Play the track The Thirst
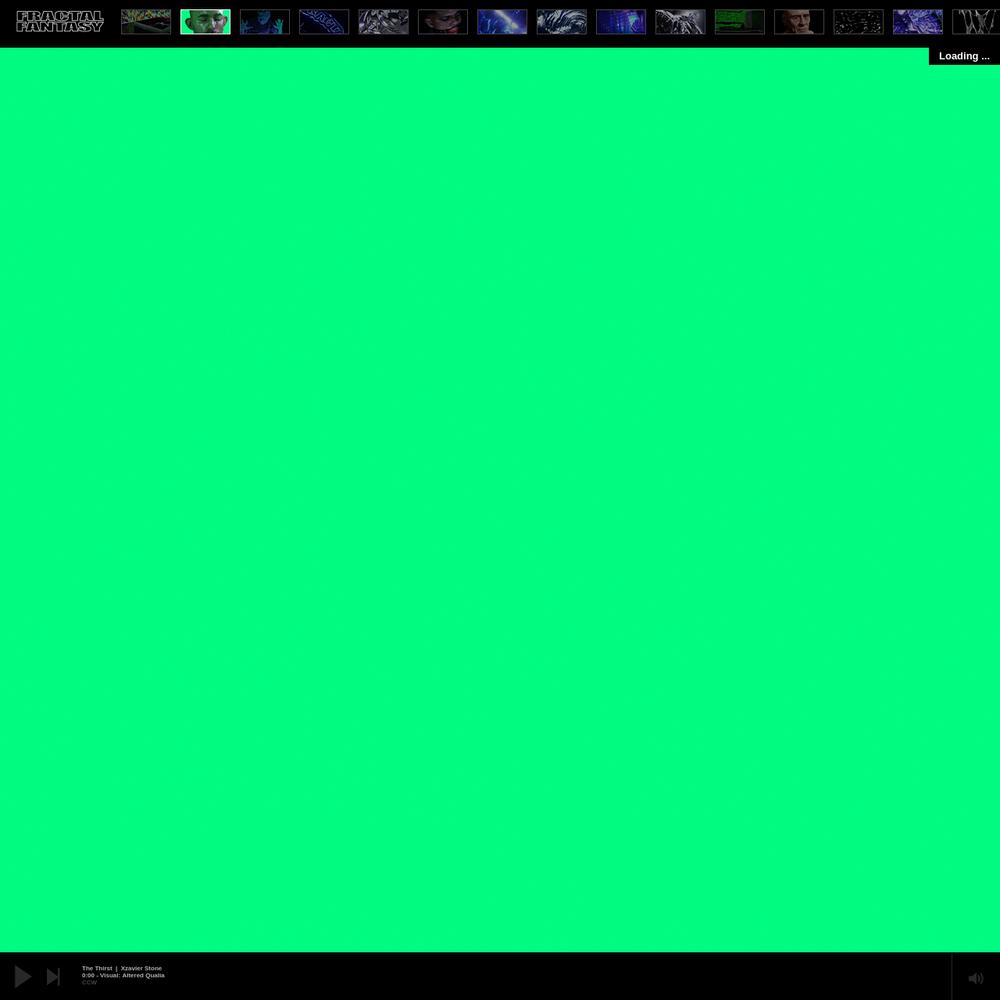This screenshot has width=1000, height=1000. point(23,976)
